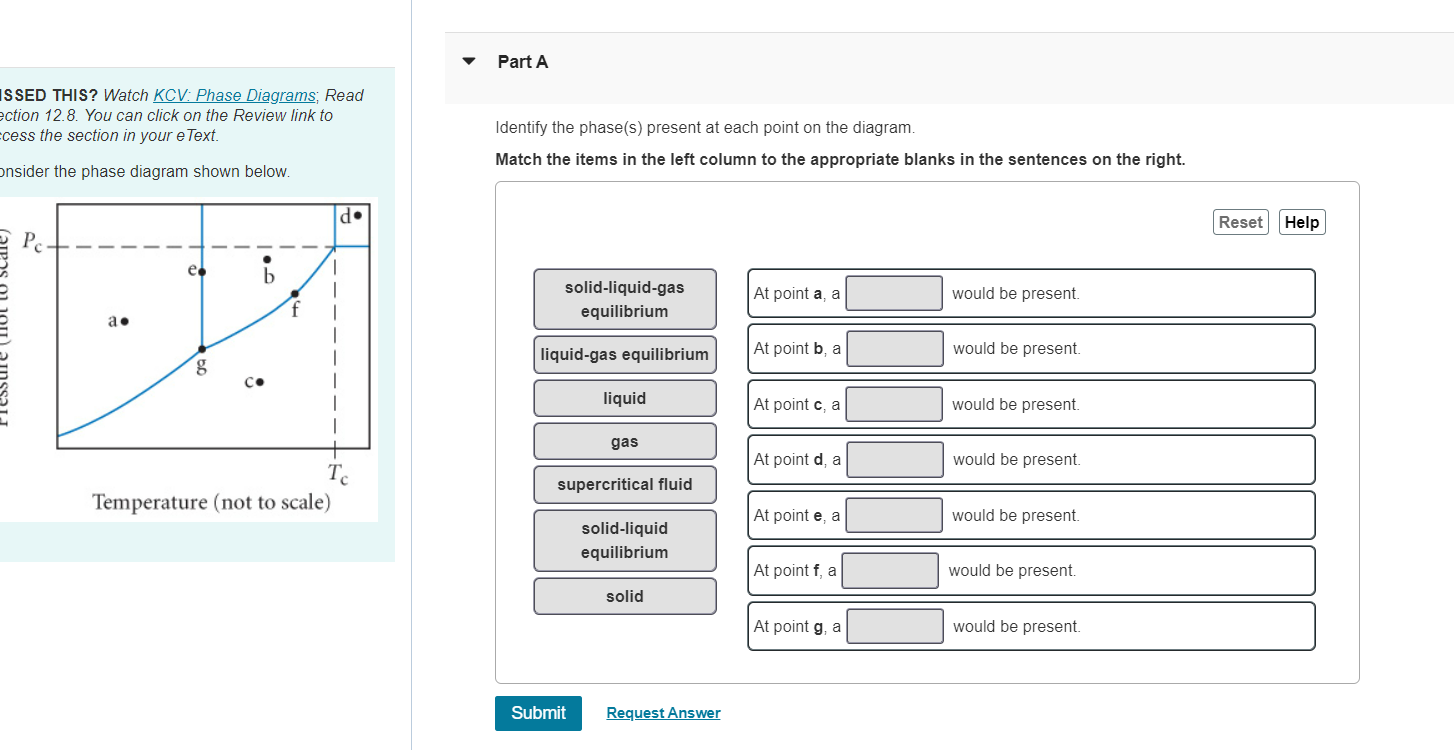Click the blank for point e
This screenshot has height=750, width=1454.
pyautogui.click(x=895, y=515)
